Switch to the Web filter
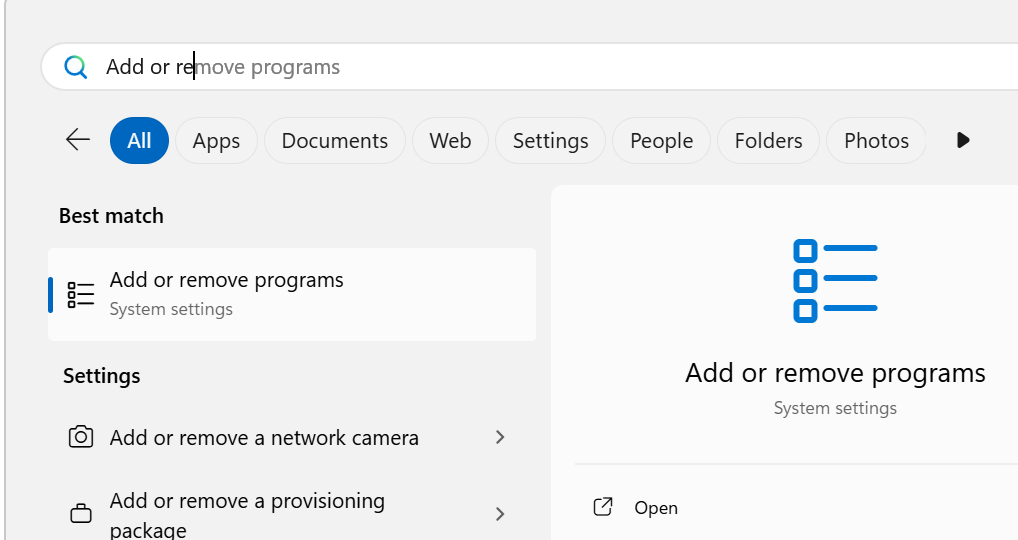 tap(450, 141)
